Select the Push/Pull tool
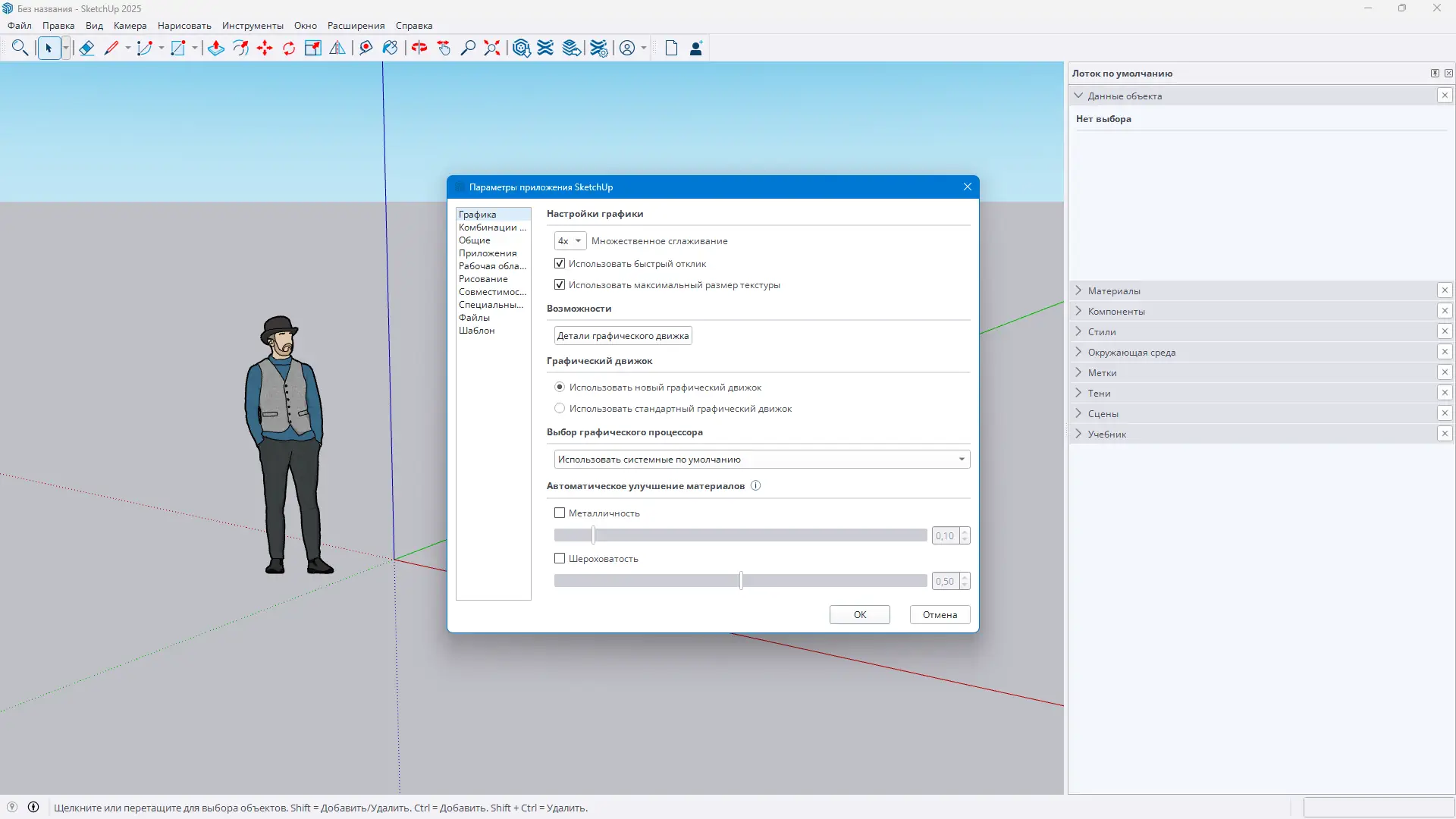1456x819 pixels. tap(215, 49)
